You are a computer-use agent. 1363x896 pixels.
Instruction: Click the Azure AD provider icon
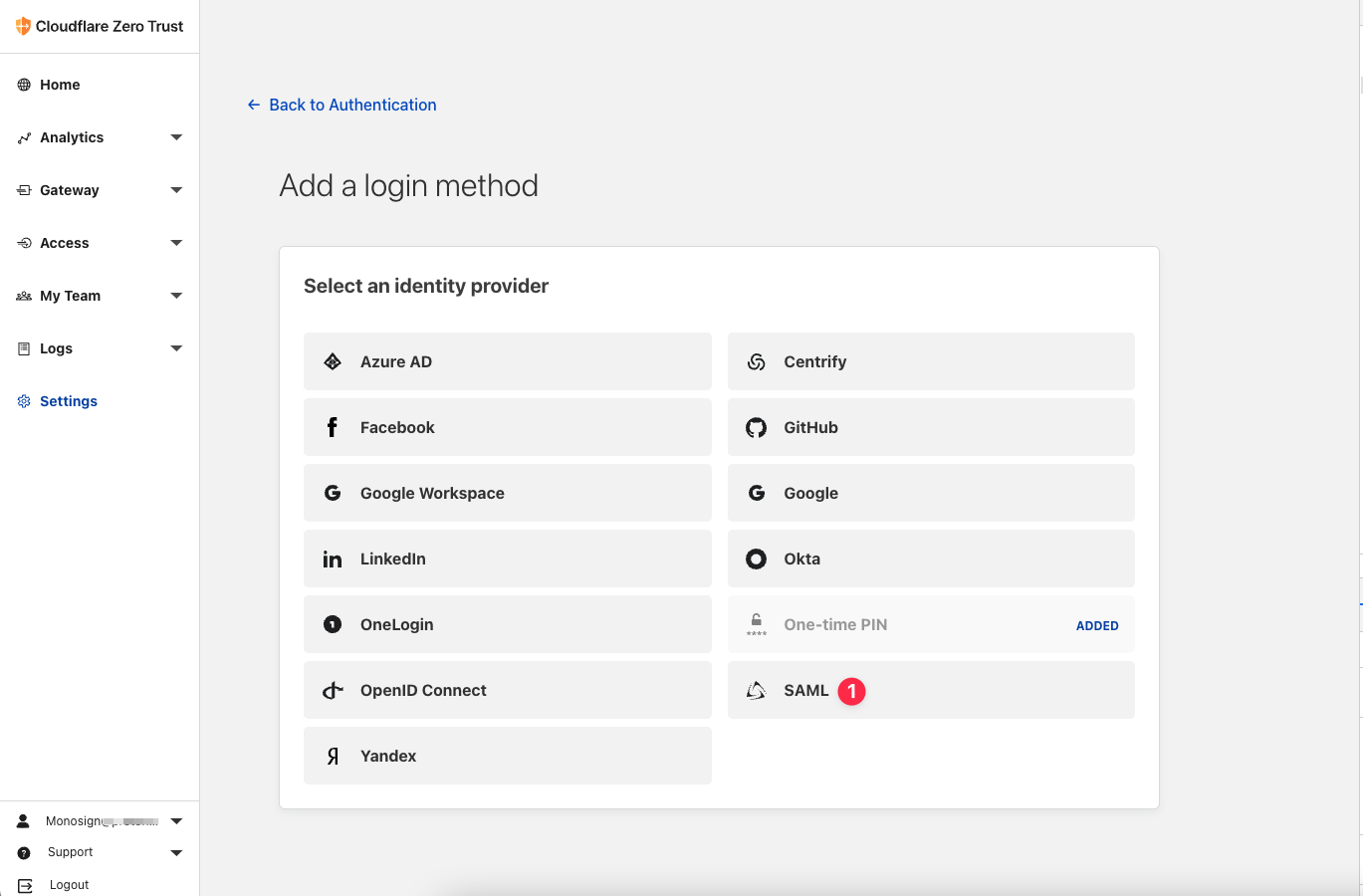(333, 361)
